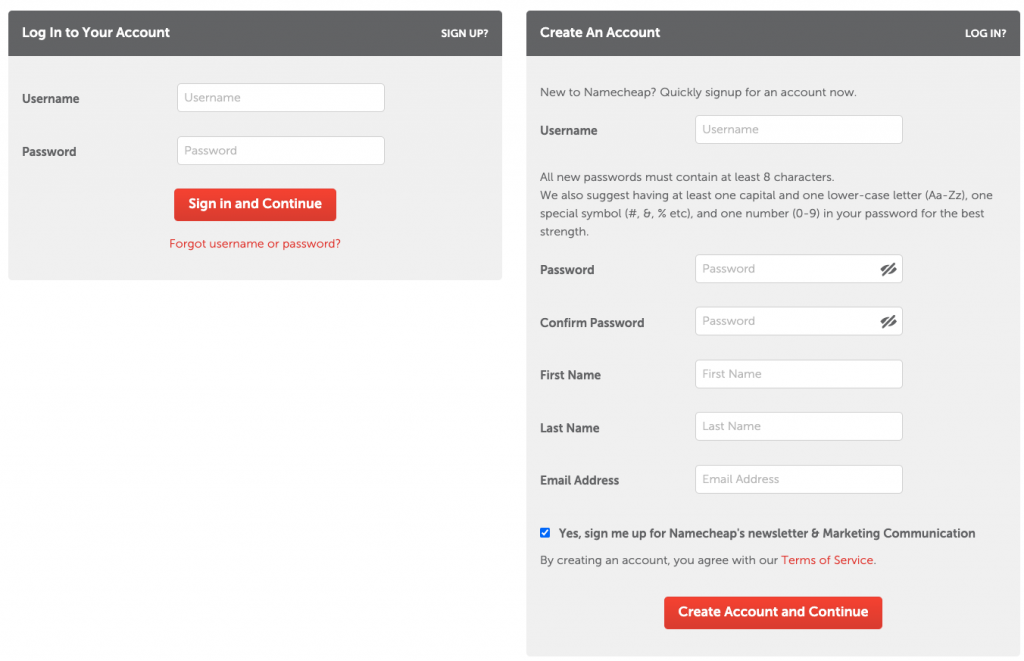Open the Terms of Service link

(x=827, y=560)
